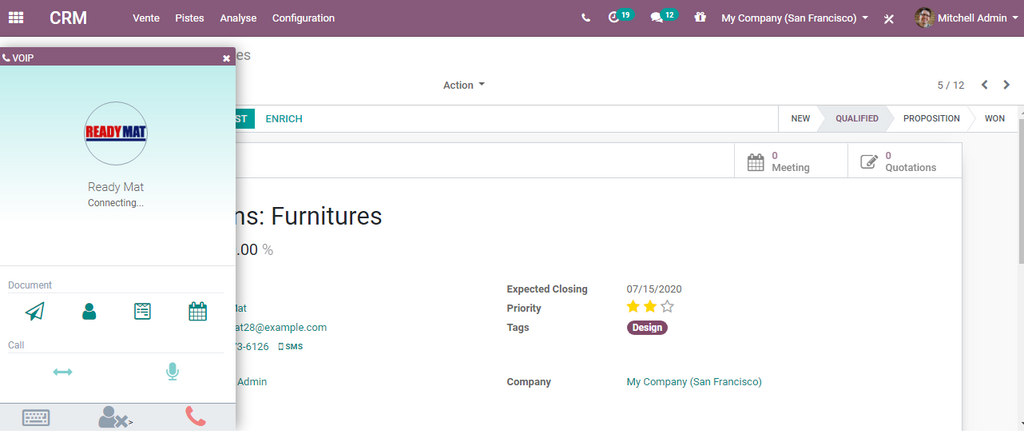This screenshot has height=438, width=1024.
Task: Click the ENRICH button
Action: click(283, 118)
